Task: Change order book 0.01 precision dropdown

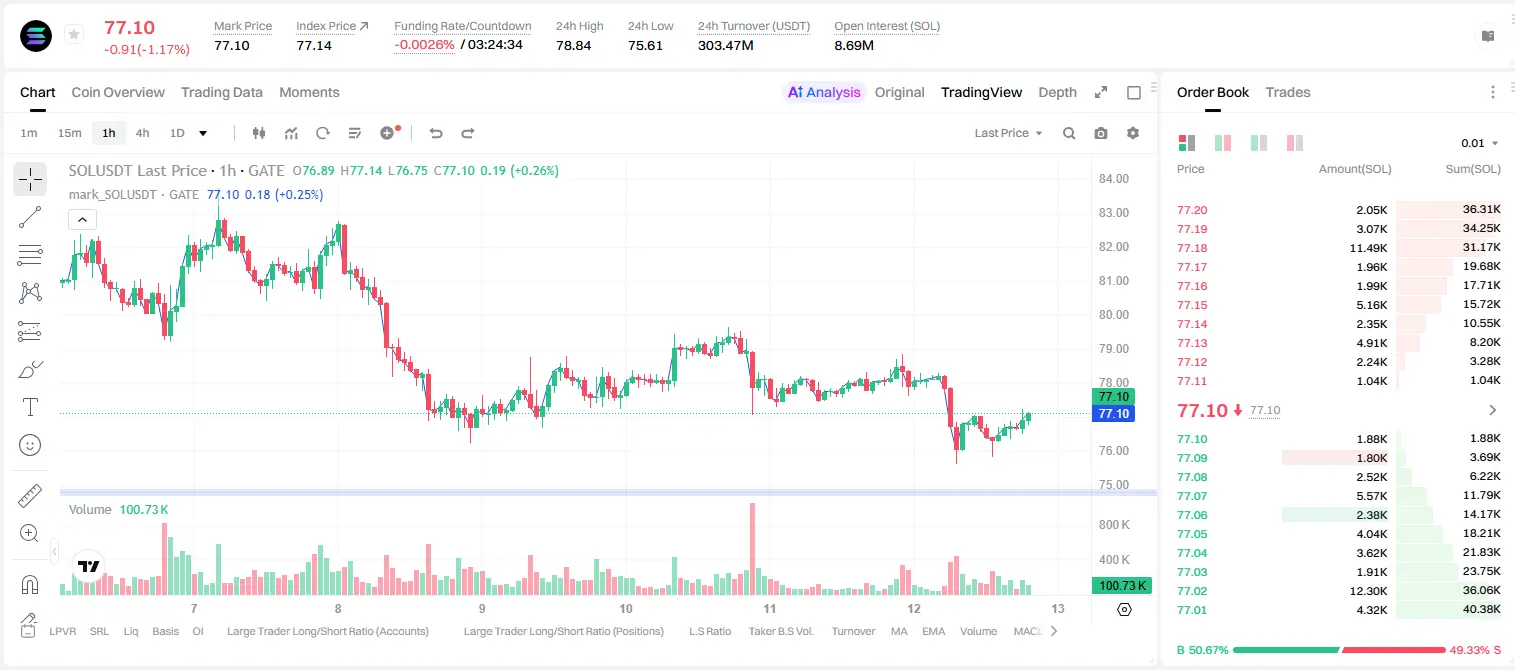Action: (x=1479, y=143)
